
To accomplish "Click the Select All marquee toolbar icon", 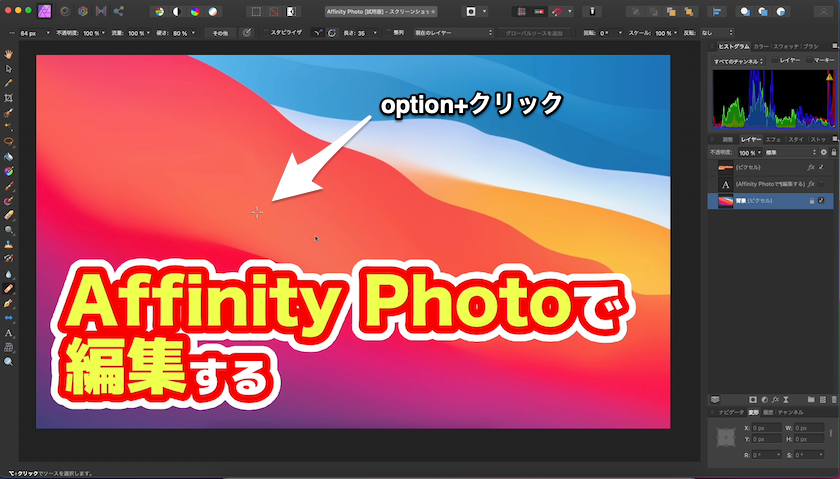I will point(257,11).
